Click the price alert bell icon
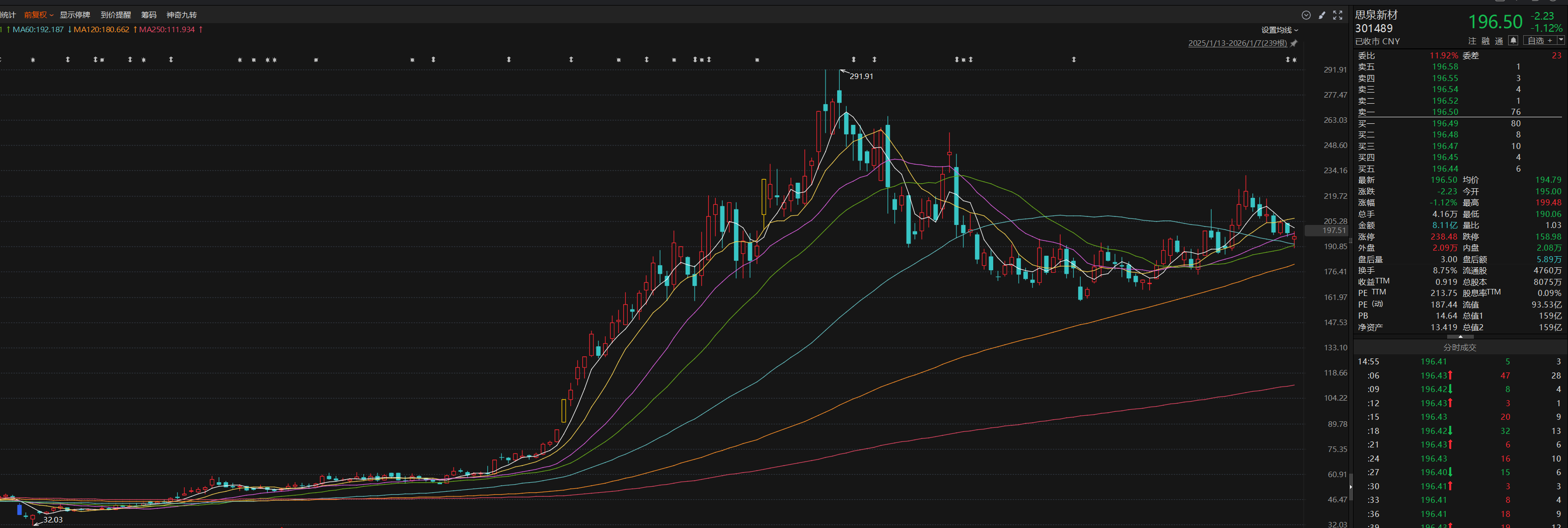Viewport: 1568px width, 528px height. click(1513, 41)
